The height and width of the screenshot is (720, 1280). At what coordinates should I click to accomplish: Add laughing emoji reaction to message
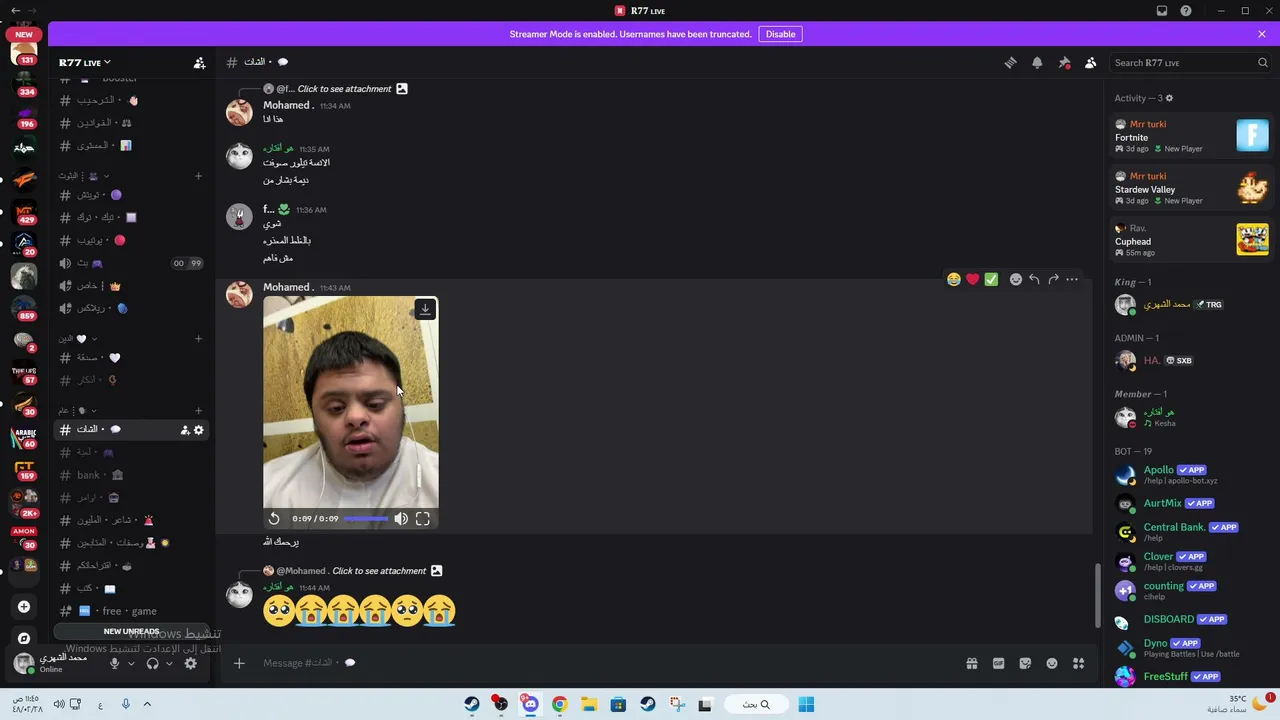point(954,280)
